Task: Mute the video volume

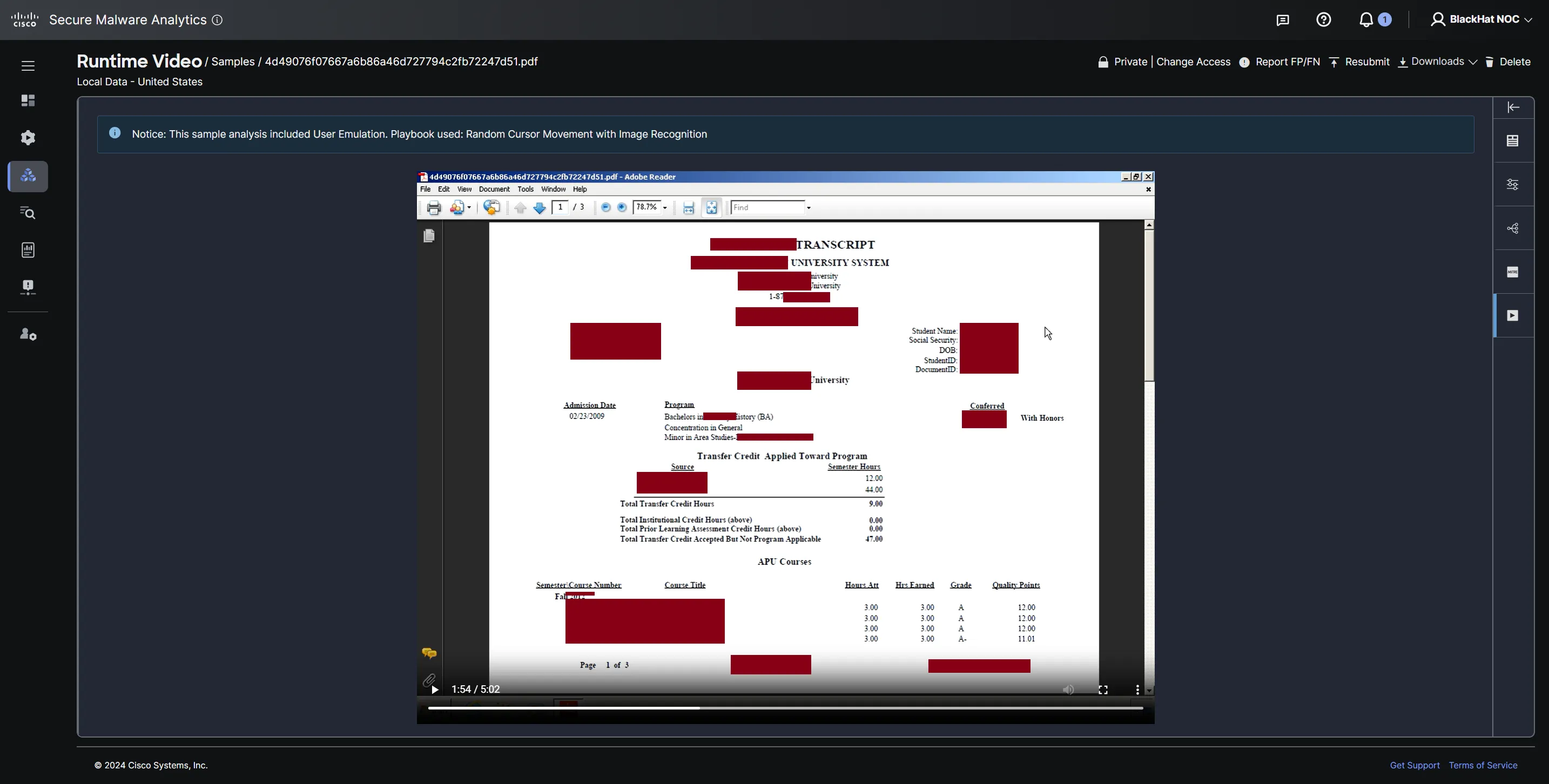Action: click(x=1068, y=690)
